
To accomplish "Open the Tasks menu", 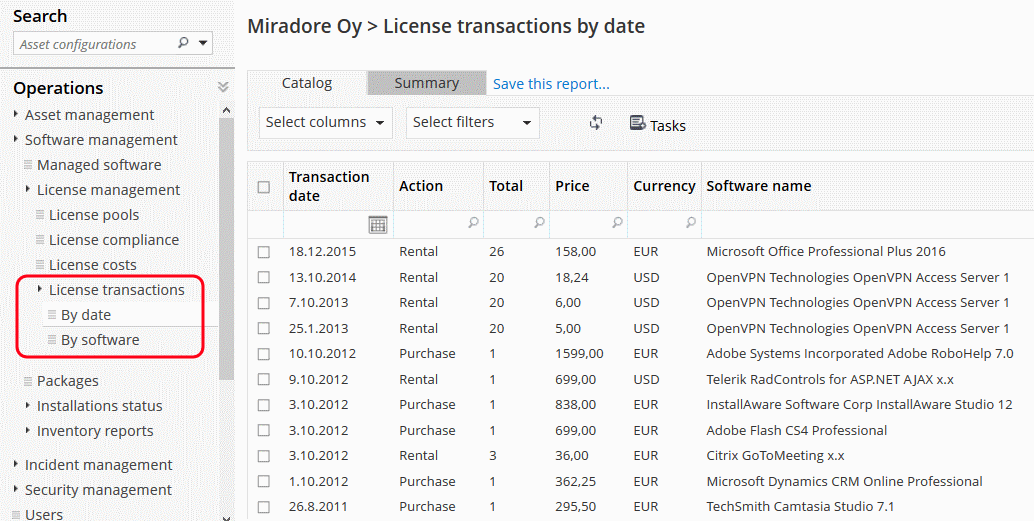I will (x=658, y=124).
